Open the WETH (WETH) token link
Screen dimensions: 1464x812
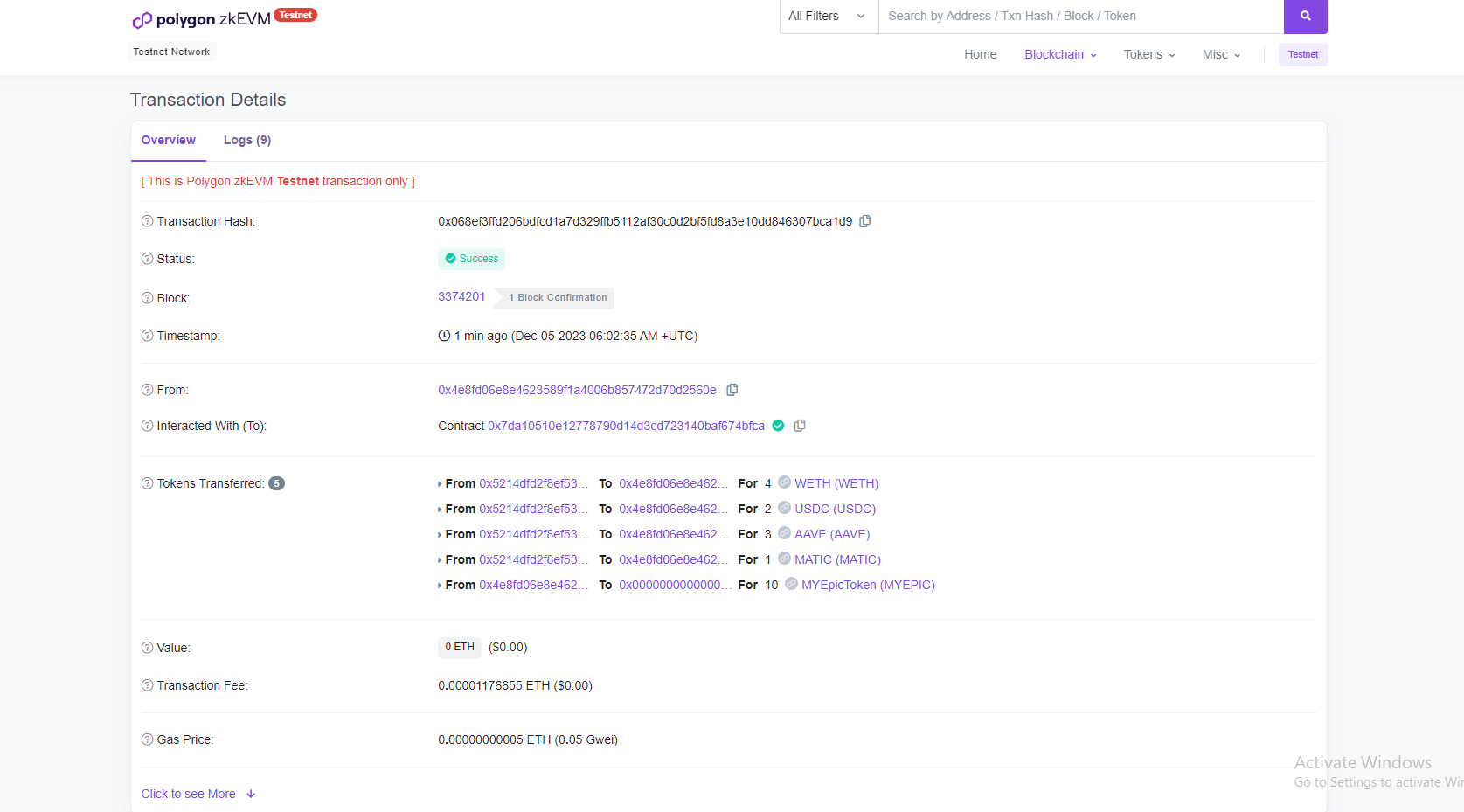click(836, 483)
